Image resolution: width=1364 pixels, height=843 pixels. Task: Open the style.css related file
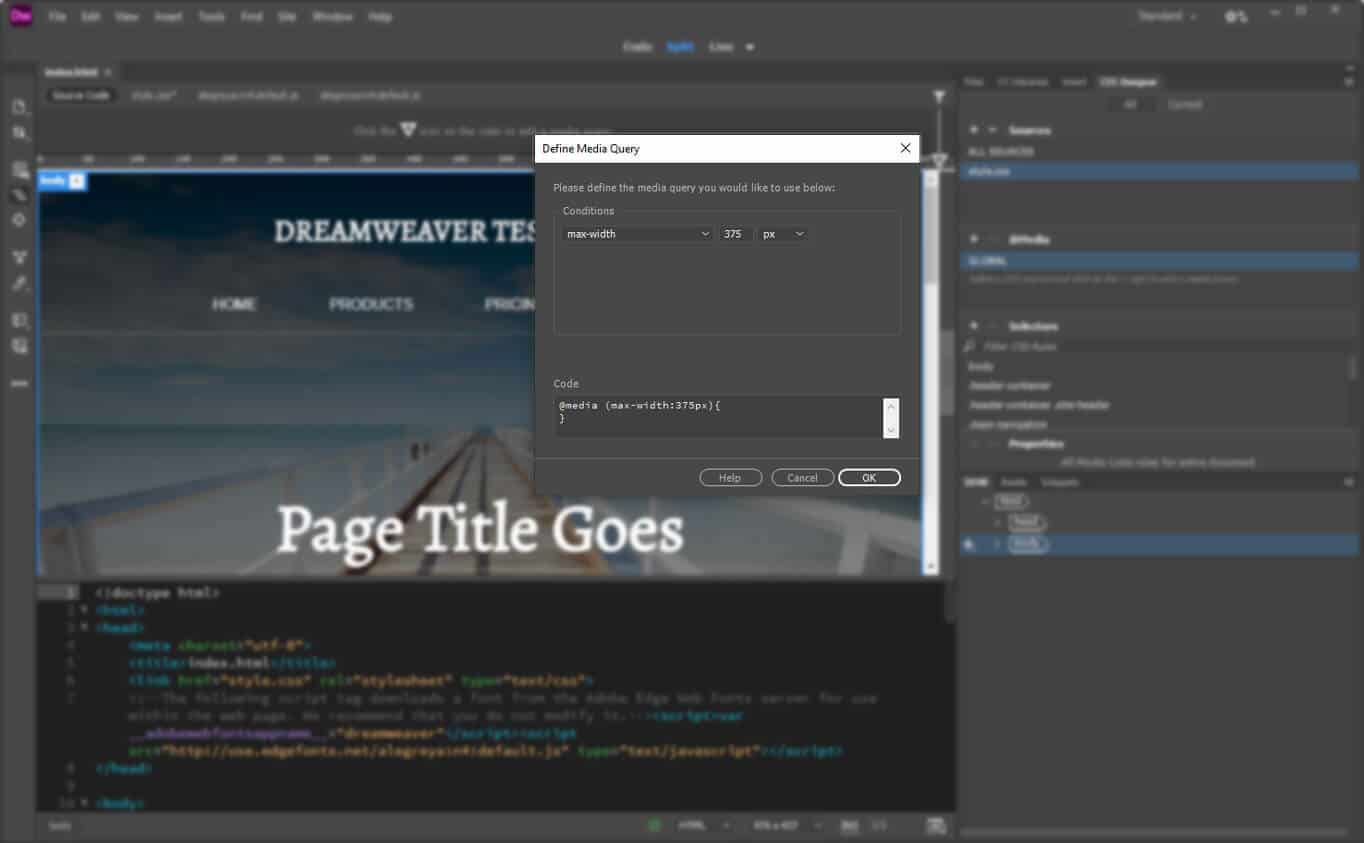pos(154,96)
